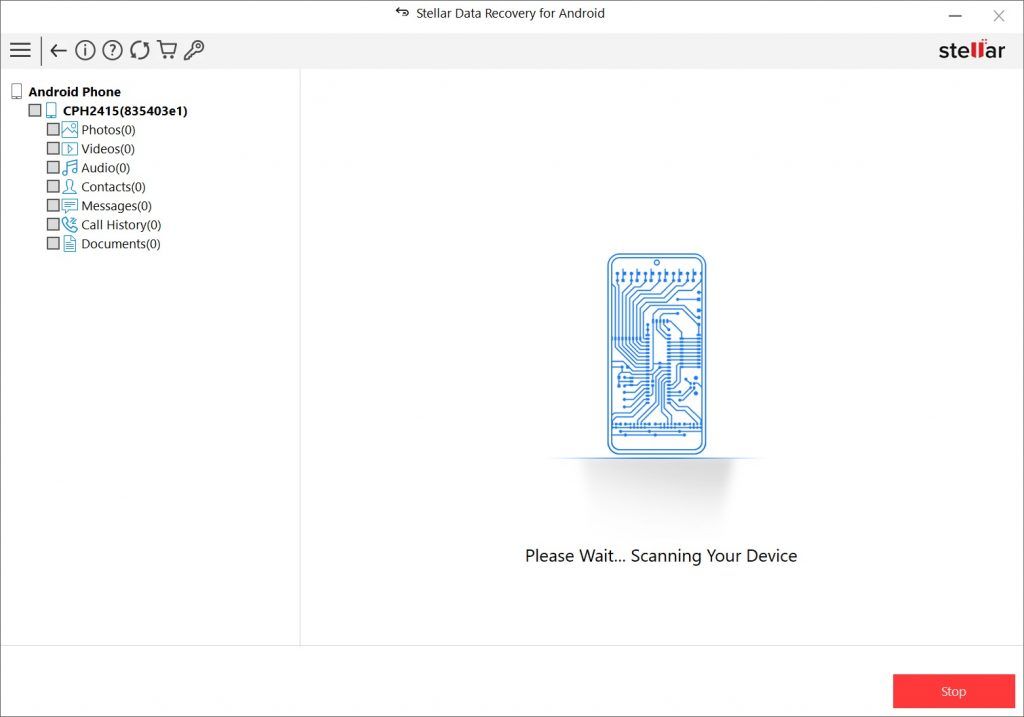The image size is (1024, 717).
Task: Open help question mark icon
Action: (112, 50)
